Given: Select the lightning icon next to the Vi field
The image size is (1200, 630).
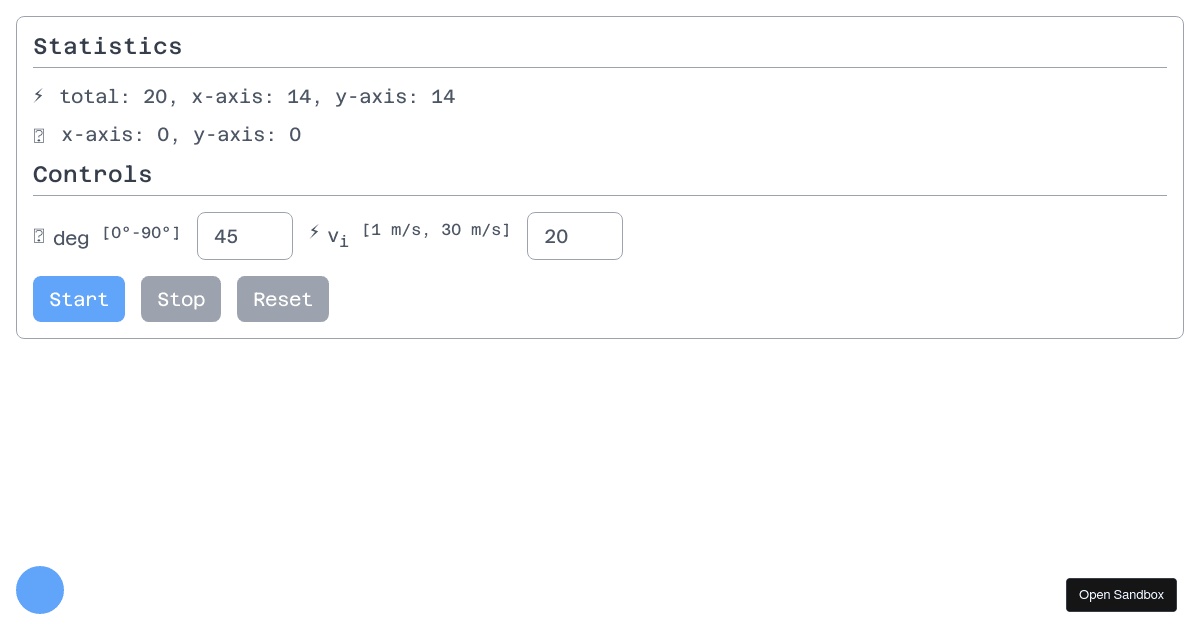Looking at the screenshot, I should point(313,232).
